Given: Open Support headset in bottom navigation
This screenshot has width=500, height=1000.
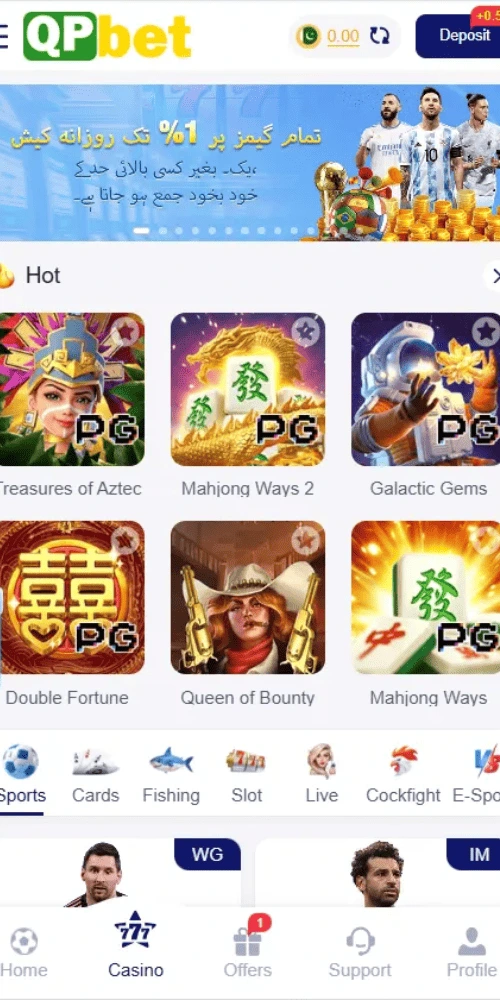Looking at the screenshot, I should (360, 953).
